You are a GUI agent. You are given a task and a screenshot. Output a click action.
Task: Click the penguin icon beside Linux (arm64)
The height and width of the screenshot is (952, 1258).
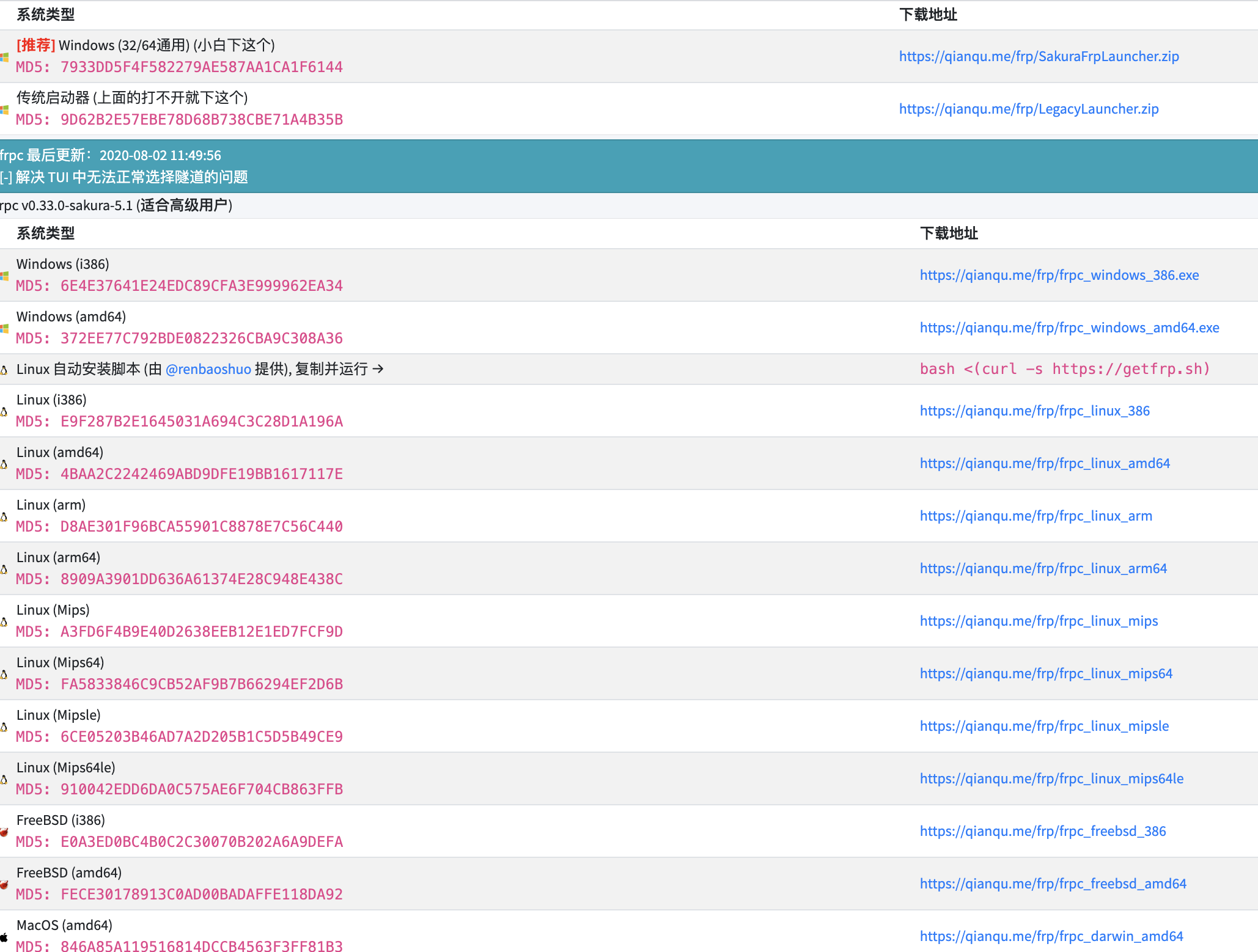4,569
